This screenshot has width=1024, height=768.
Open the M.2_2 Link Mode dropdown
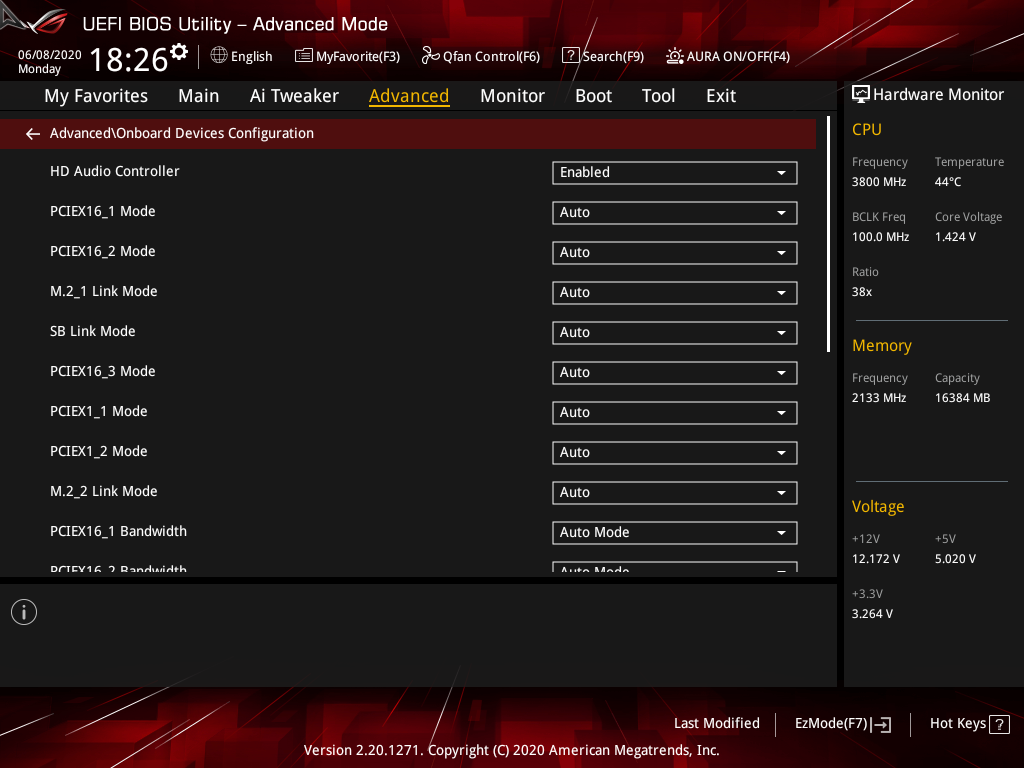pos(675,492)
